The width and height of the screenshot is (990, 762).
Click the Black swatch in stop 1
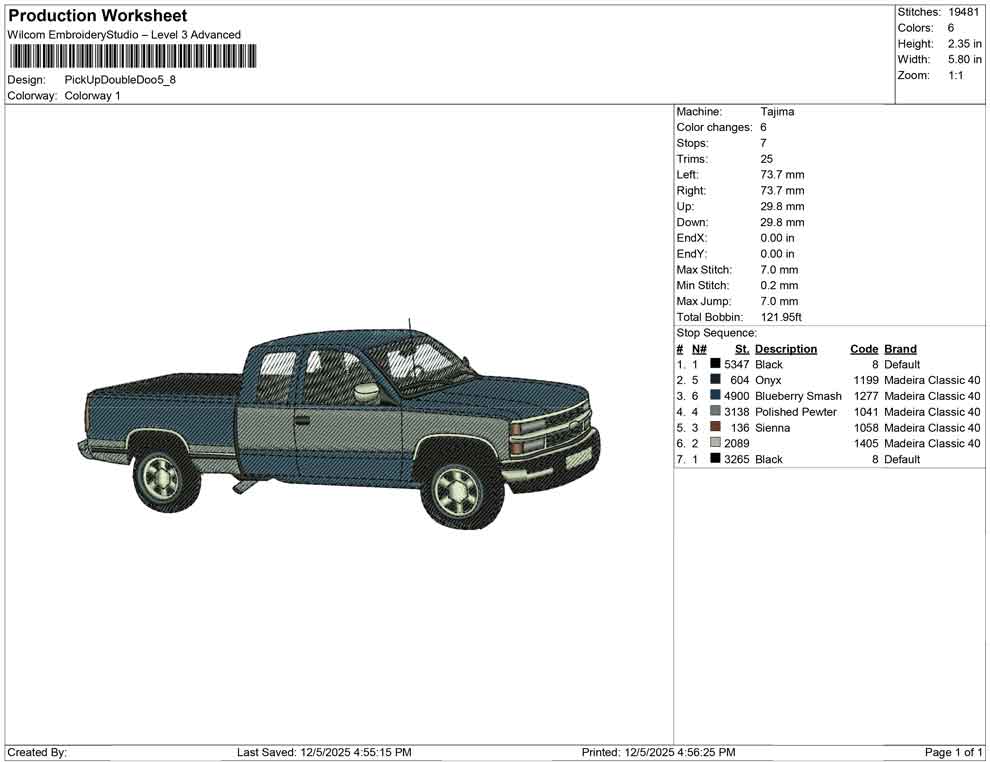(715, 365)
